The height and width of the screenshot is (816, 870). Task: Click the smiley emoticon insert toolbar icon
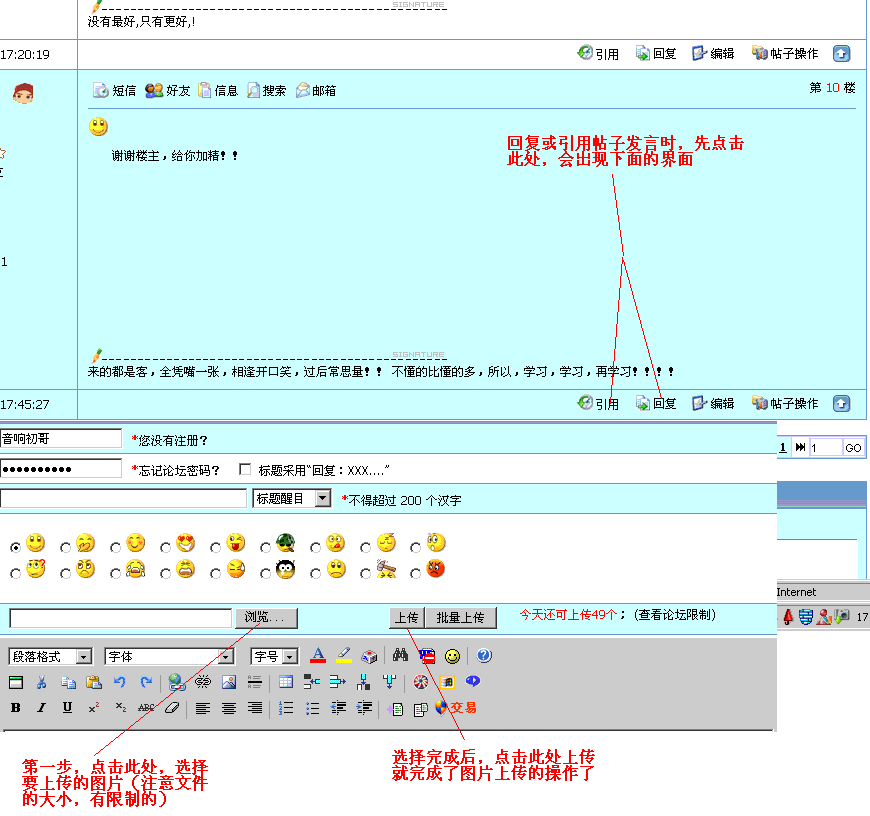click(453, 656)
